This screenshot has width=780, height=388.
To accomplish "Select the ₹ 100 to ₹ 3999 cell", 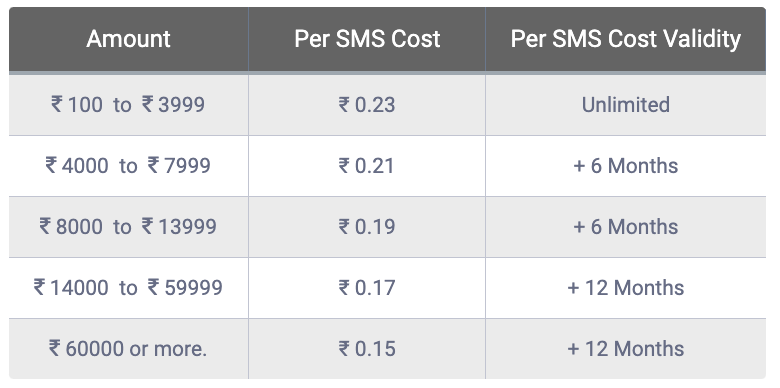I will point(128,105).
